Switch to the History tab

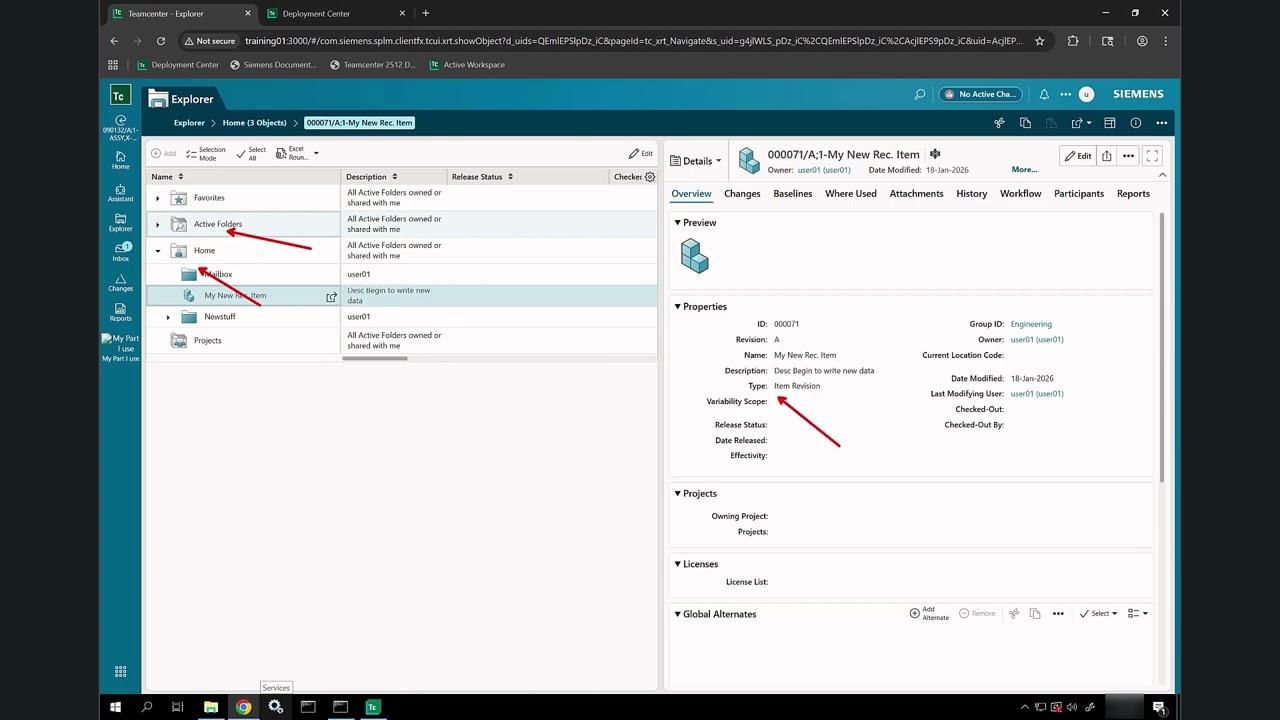tap(971, 194)
